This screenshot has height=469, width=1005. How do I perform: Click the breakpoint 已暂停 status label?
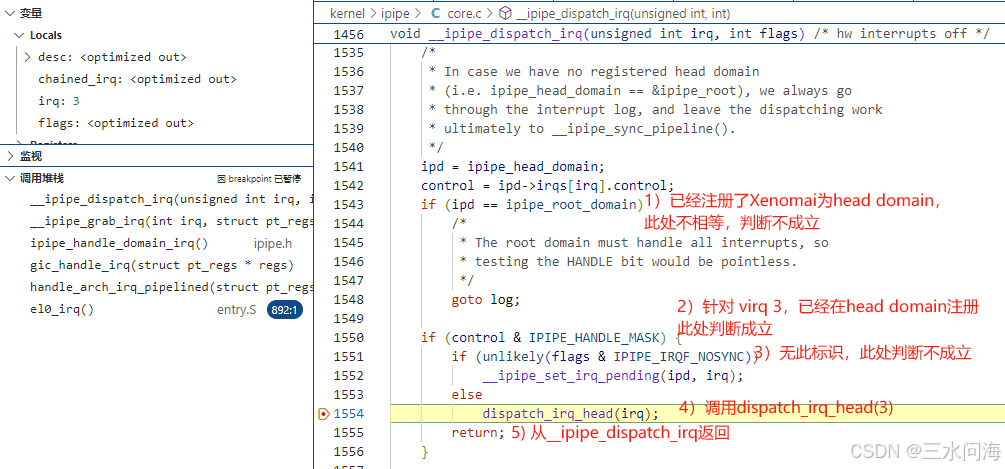click(x=260, y=179)
